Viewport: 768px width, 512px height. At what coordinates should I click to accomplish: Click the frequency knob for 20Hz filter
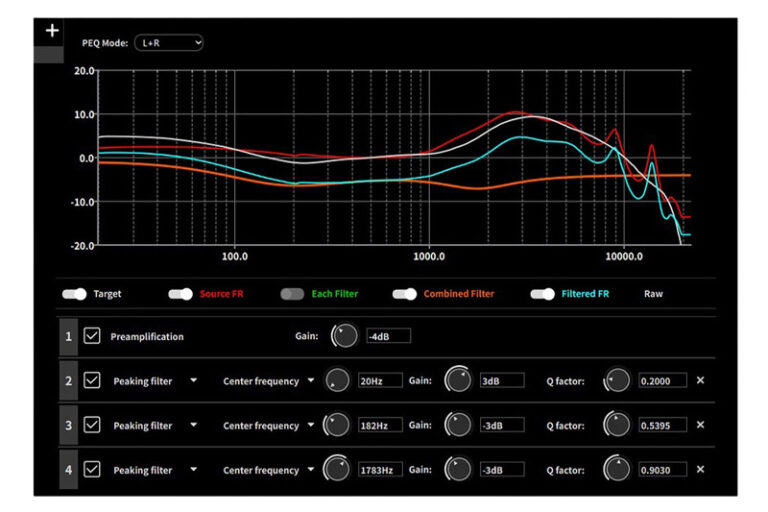tap(337, 381)
